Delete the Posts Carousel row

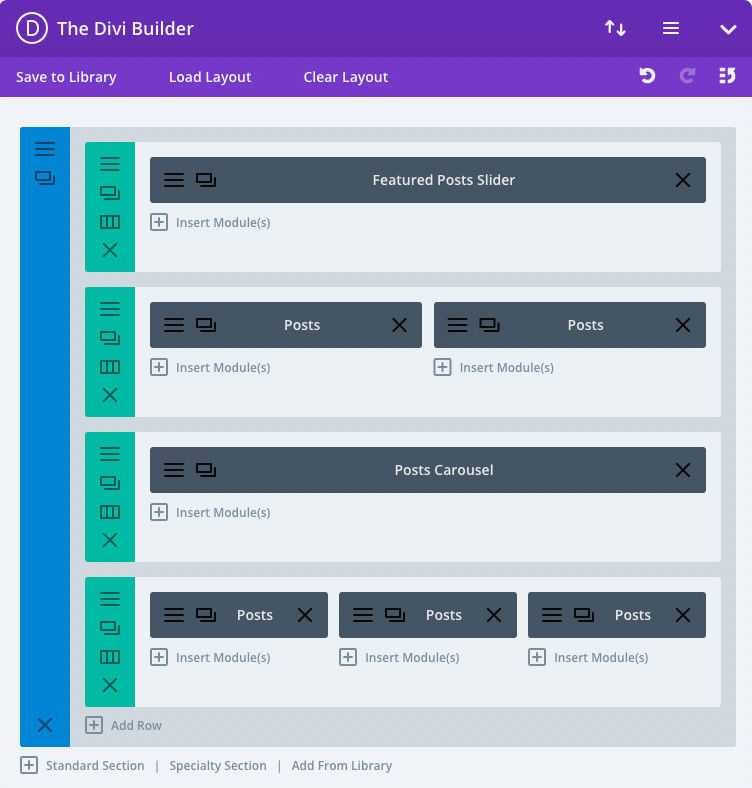point(110,540)
